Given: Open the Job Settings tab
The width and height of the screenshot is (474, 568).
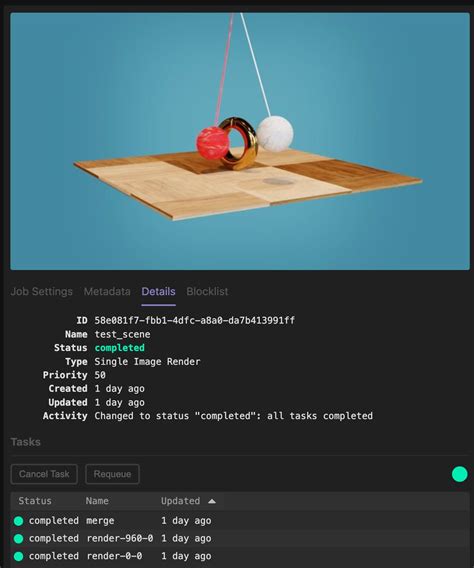Looking at the screenshot, I should click(x=42, y=292).
